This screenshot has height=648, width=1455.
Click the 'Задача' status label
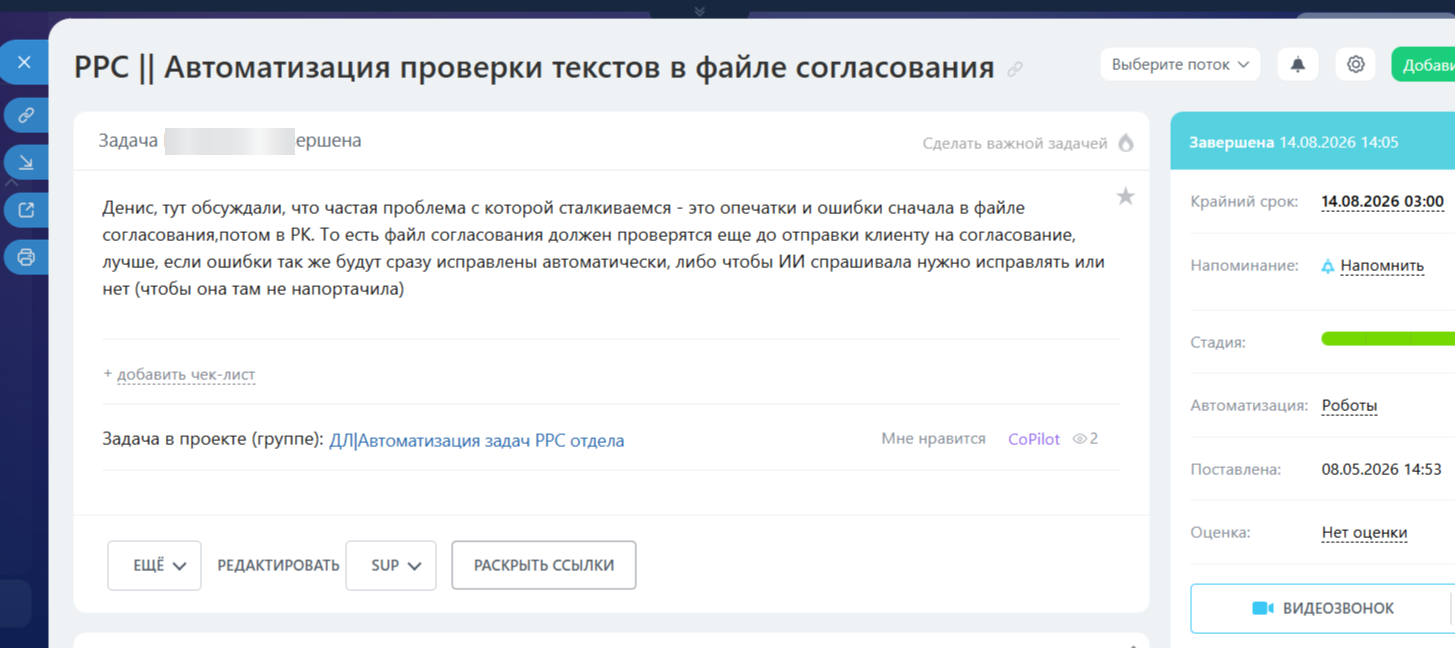point(128,141)
